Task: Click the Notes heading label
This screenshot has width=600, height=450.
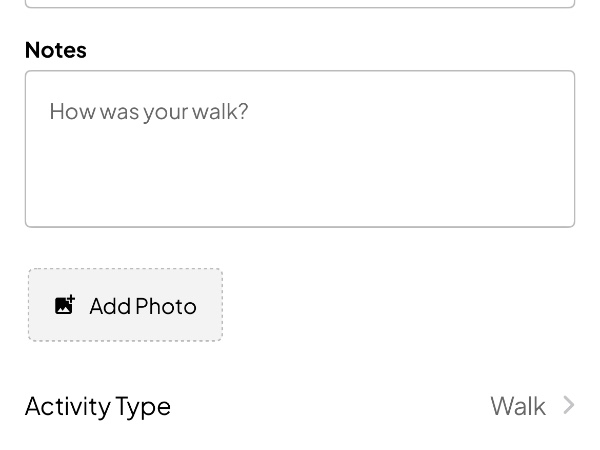Action: 56,50
